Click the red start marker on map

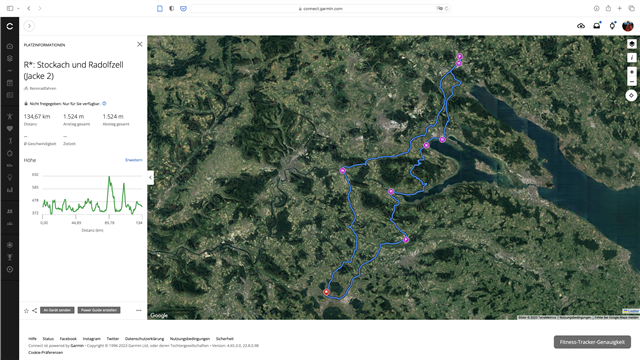326,292
